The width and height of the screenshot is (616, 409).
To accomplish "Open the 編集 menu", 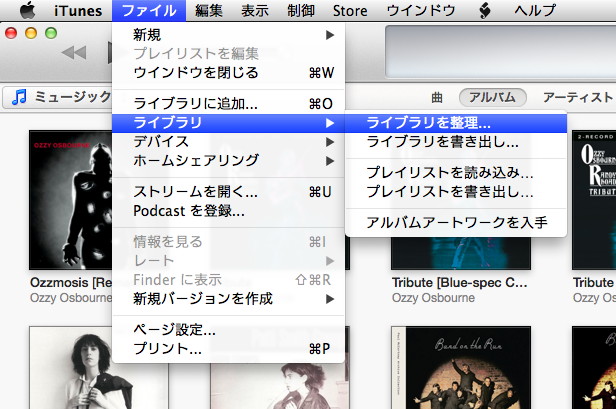I will (209, 11).
